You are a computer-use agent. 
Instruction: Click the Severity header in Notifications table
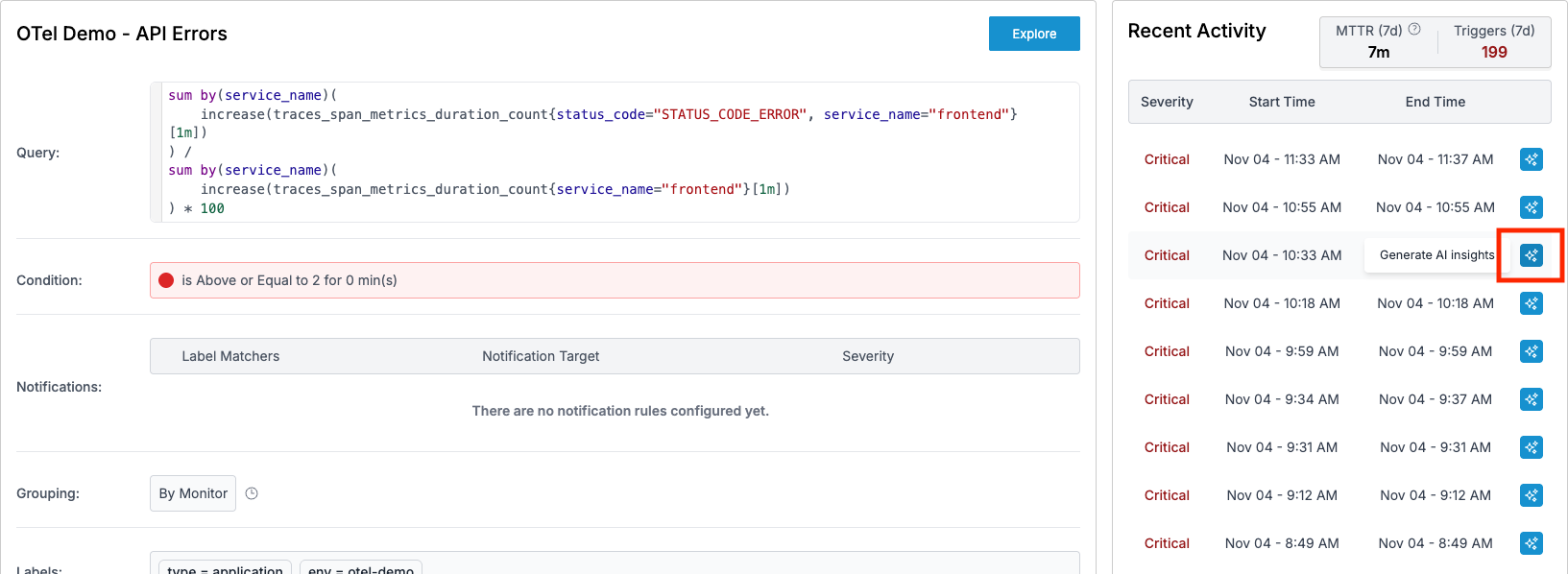point(868,356)
